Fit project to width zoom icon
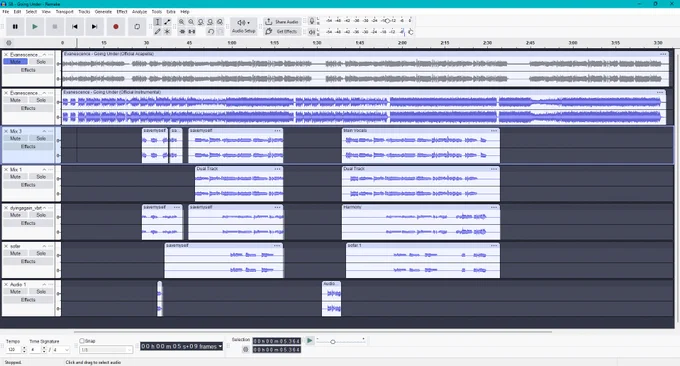The height and width of the screenshot is (366, 680). 210,22
